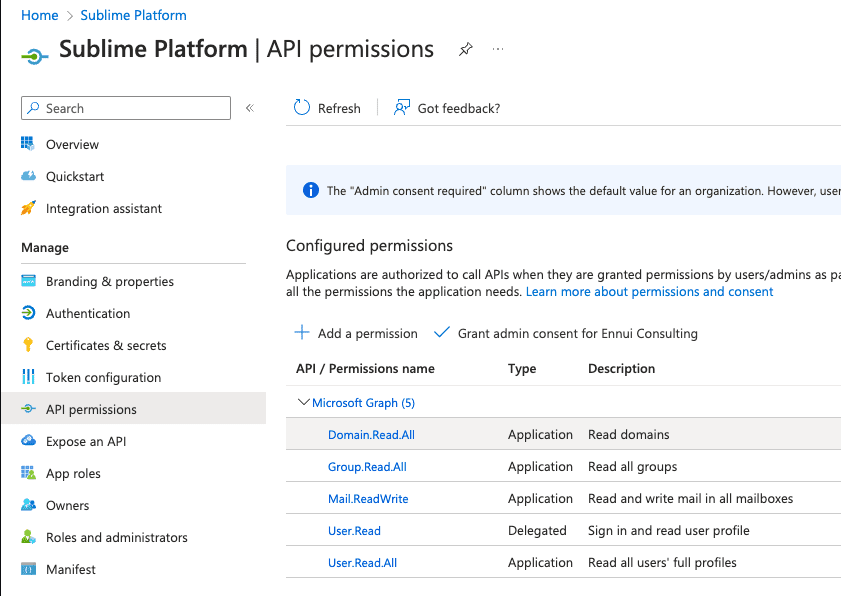Screen dimensions: 841x596
Task: Click the Owners people icon
Action: (x=28, y=505)
